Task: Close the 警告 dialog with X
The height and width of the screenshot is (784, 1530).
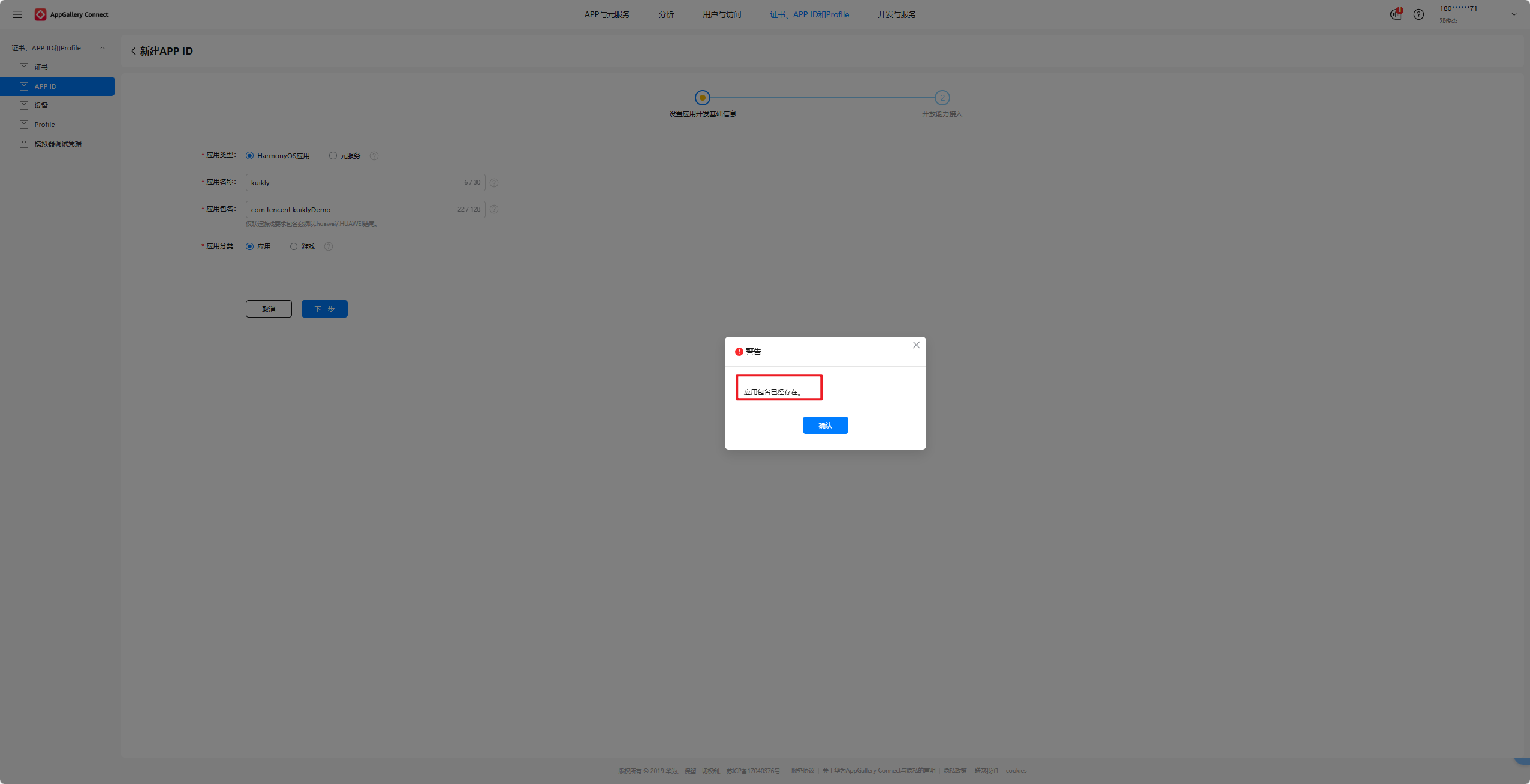Action: [916, 345]
